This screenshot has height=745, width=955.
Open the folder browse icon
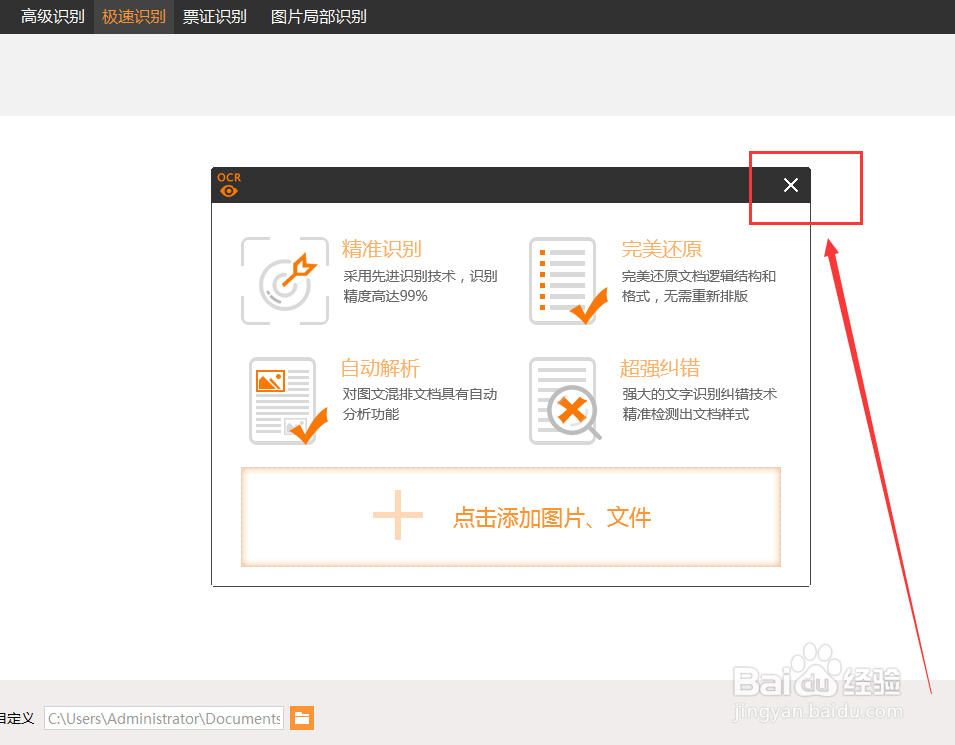click(302, 718)
